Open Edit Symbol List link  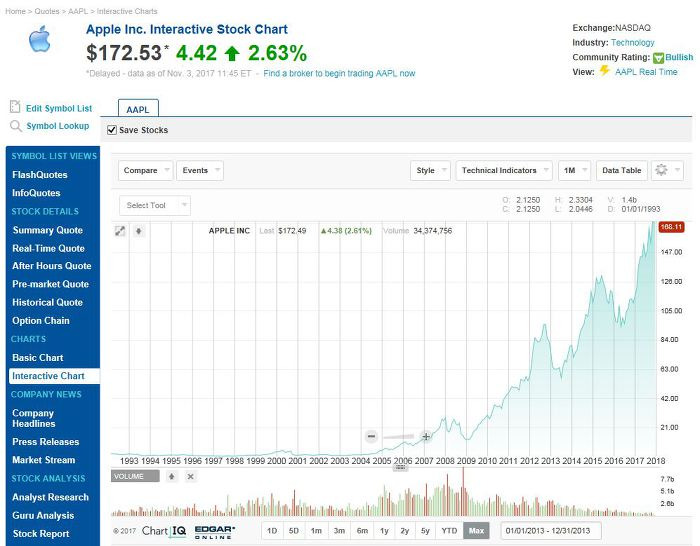coord(59,108)
